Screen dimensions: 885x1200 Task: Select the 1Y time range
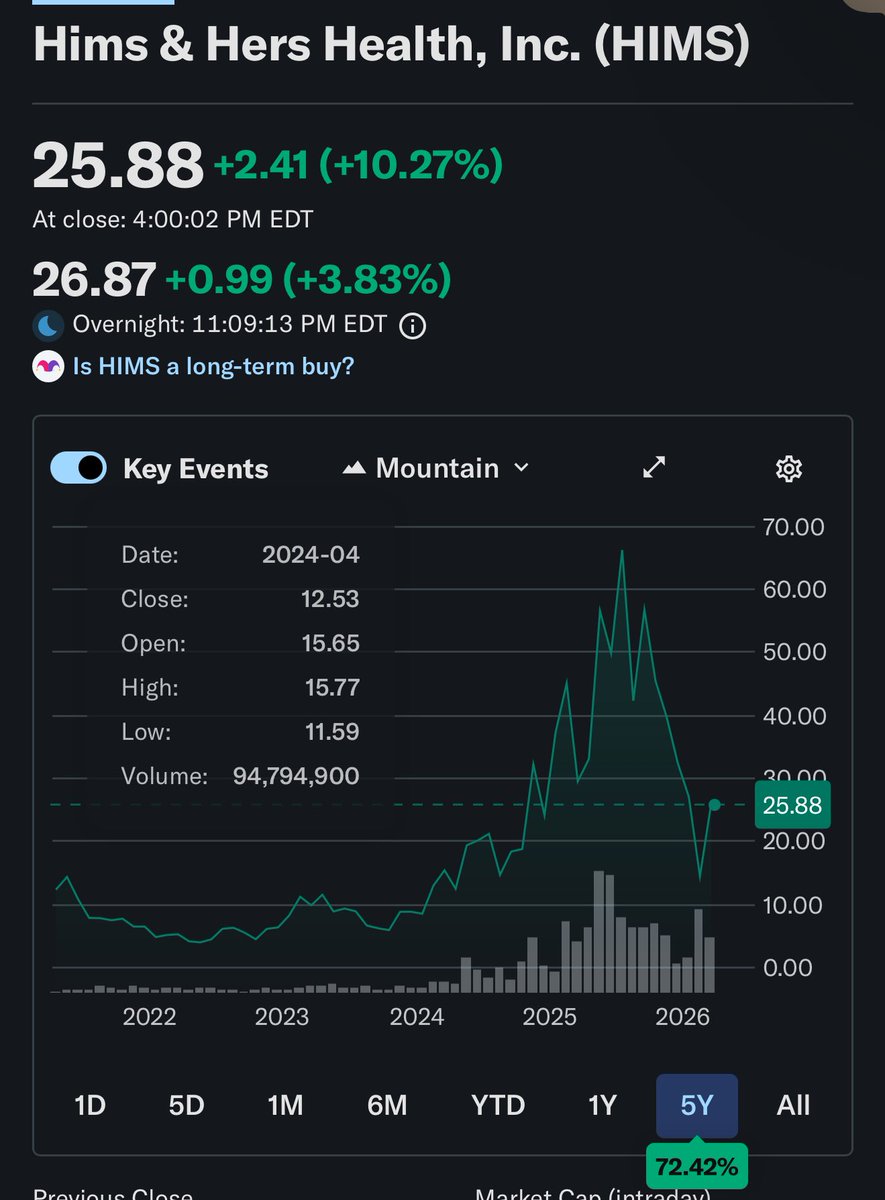click(x=602, y=1105)
